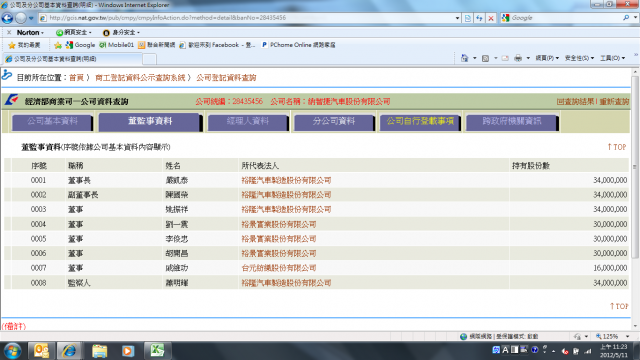Viewport: 640px width, 360px height.
Task: Open Excel from the taskbar
Action: pyautogui.click(x=157, y=351)
